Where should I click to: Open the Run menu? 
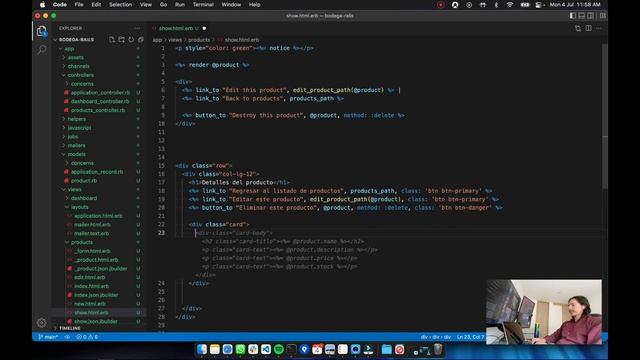(x=180, y=5)
